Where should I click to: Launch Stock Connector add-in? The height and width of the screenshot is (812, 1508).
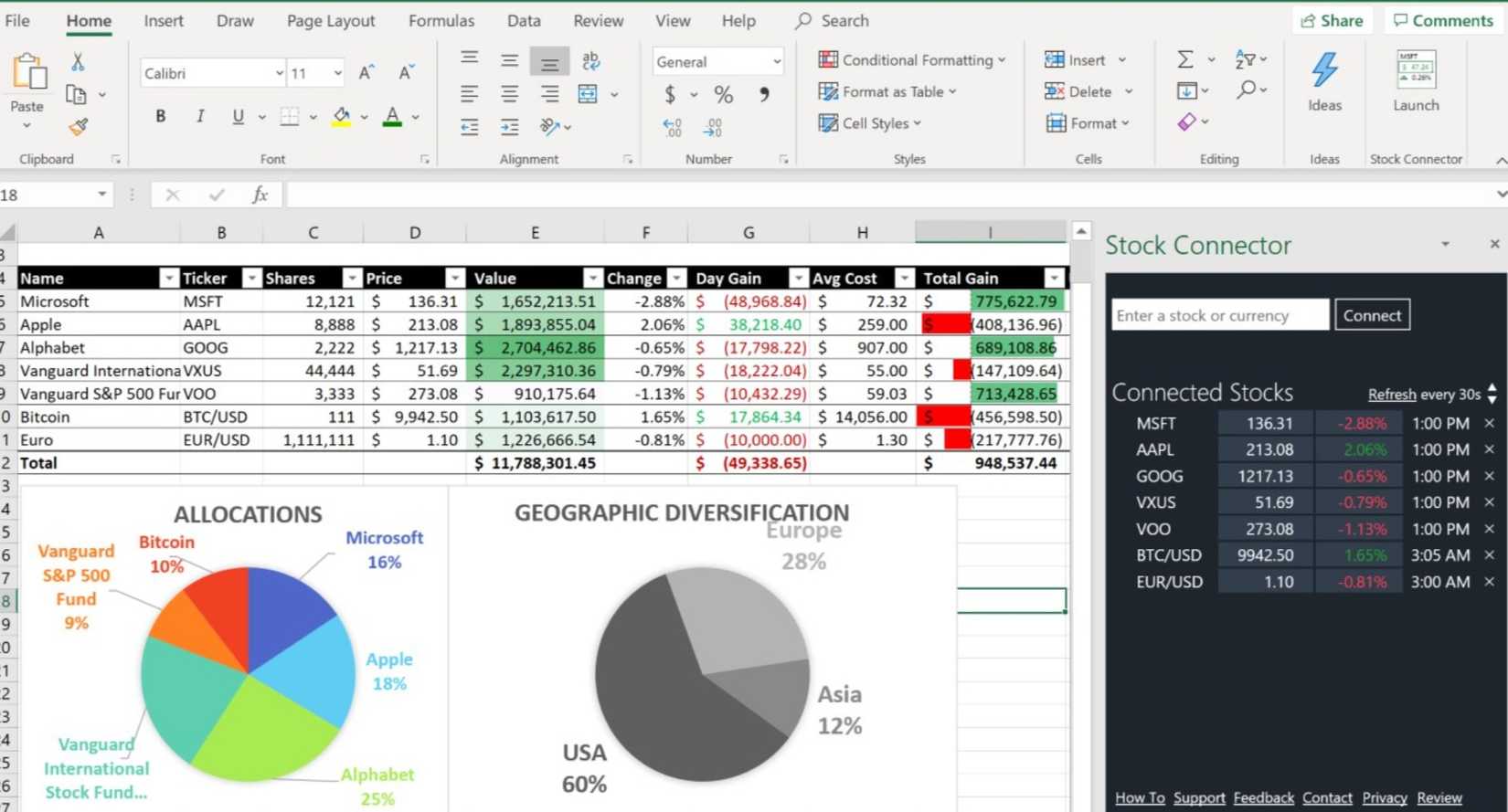[x=1416, y=80]
